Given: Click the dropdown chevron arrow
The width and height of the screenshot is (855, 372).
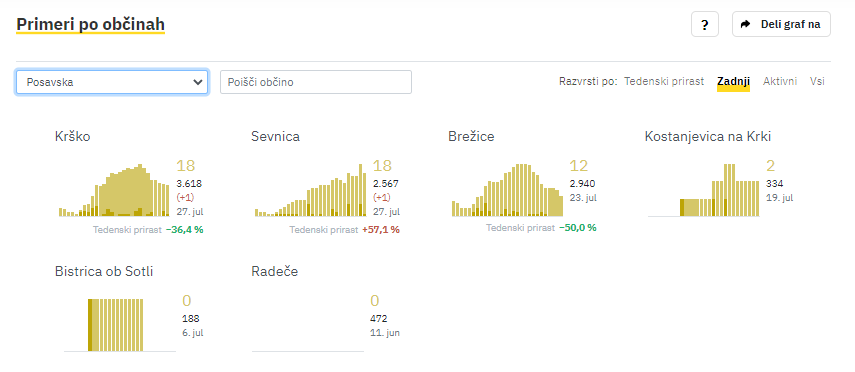Looking at the screenshot, I should (x=197, y=82).
